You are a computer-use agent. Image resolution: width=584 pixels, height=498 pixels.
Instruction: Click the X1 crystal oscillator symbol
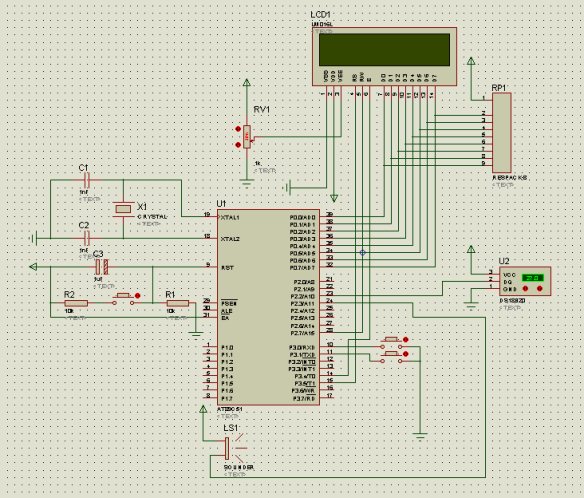pos(123,209)
